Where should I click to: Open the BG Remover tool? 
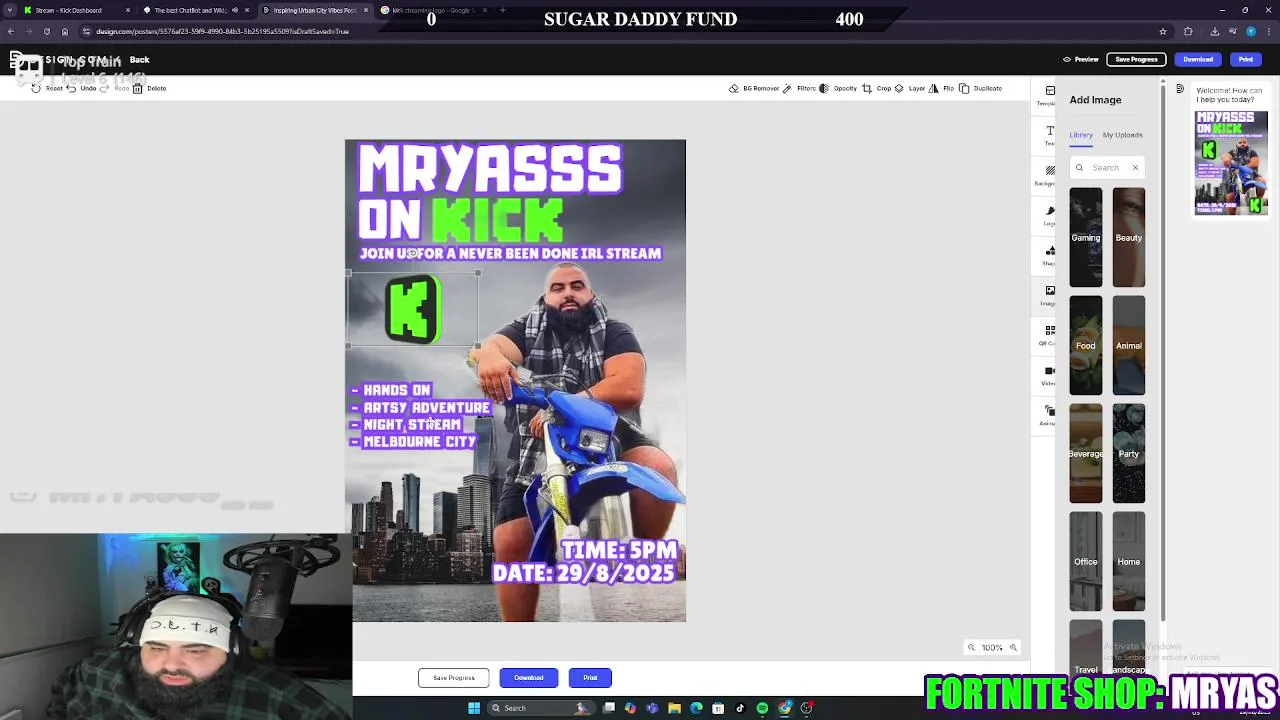754,88
